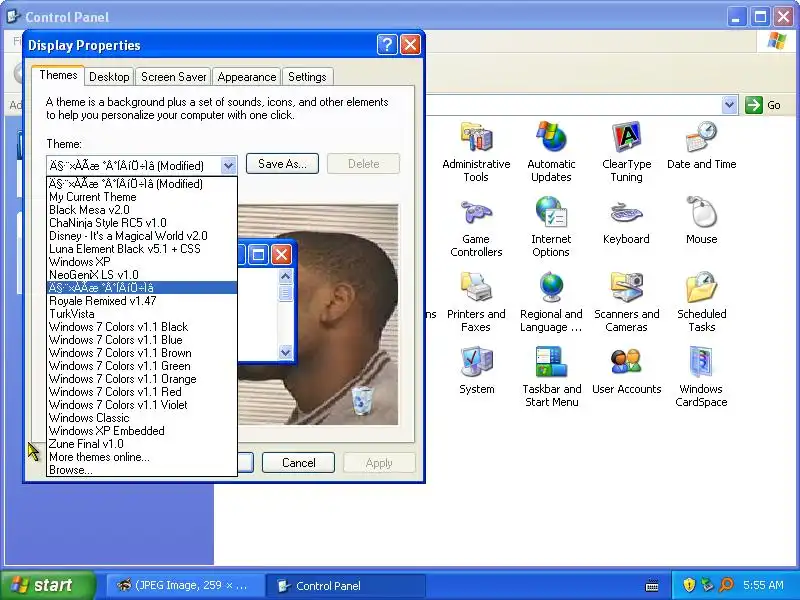
Task: Select Disney It's a Magical World theme
Action: (x=142, y=236)
